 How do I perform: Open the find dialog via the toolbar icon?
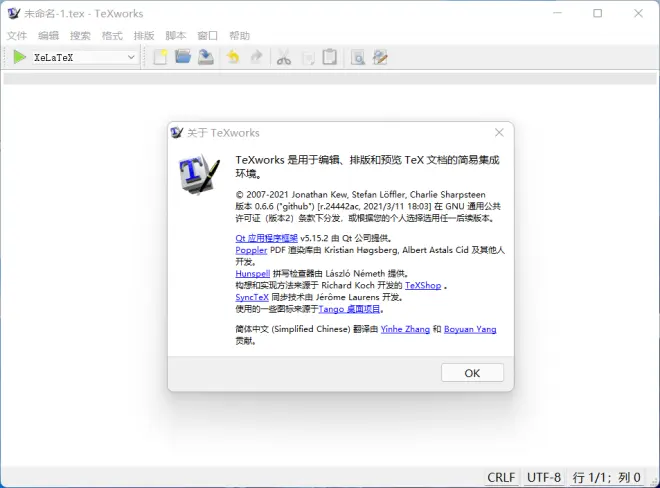pyautogui.click(x=358, y=57)
